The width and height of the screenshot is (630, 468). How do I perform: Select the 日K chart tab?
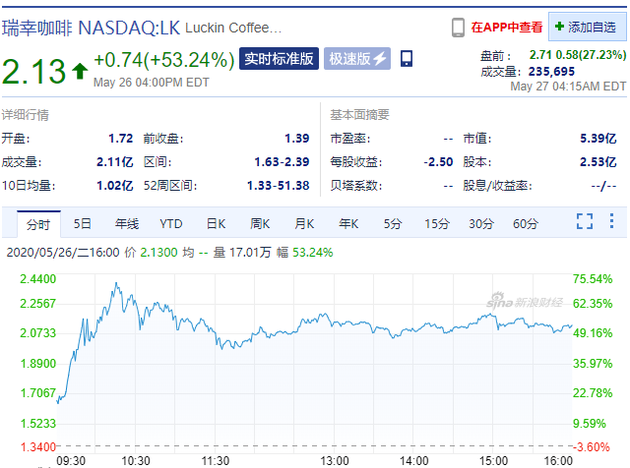click(x=216, y=223)
